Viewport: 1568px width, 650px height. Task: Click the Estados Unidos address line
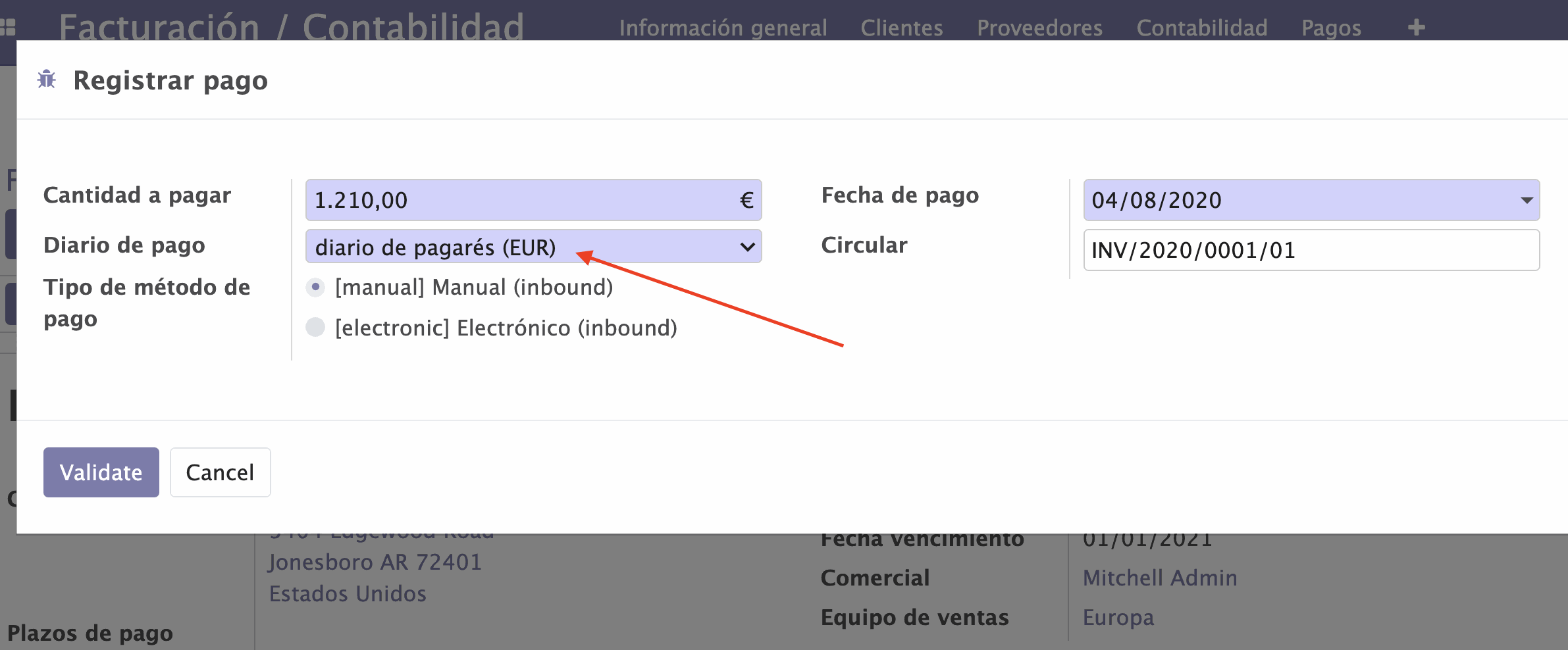click(x=348, y=593)
